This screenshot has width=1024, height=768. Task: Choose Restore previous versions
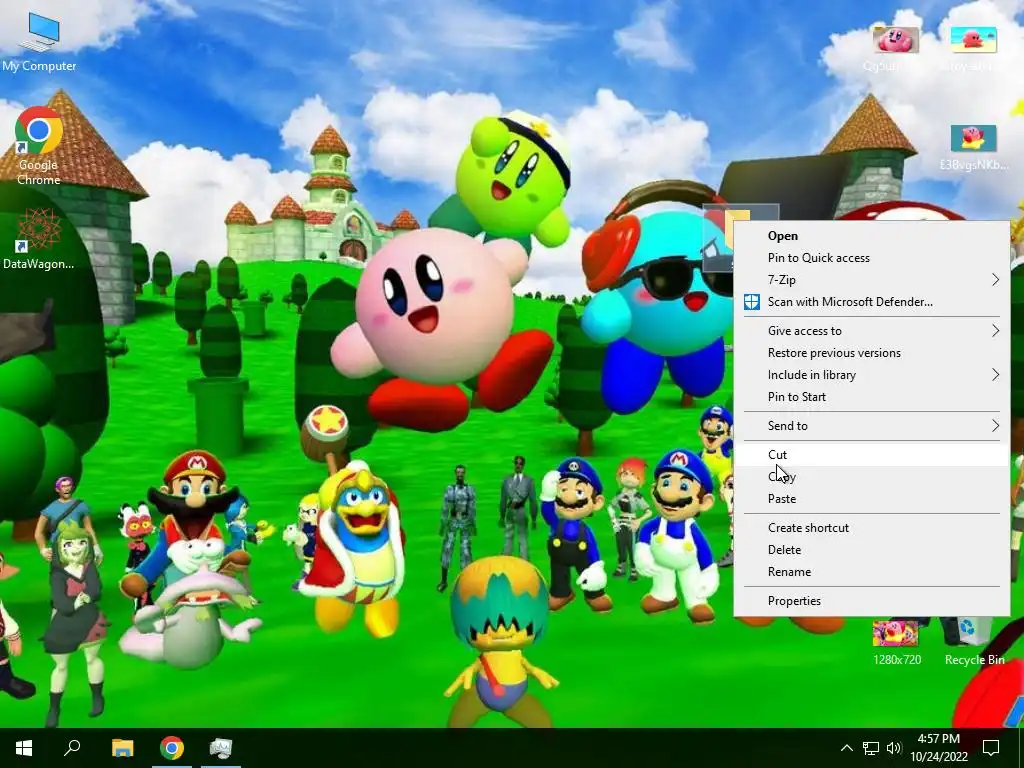[872, 353]
